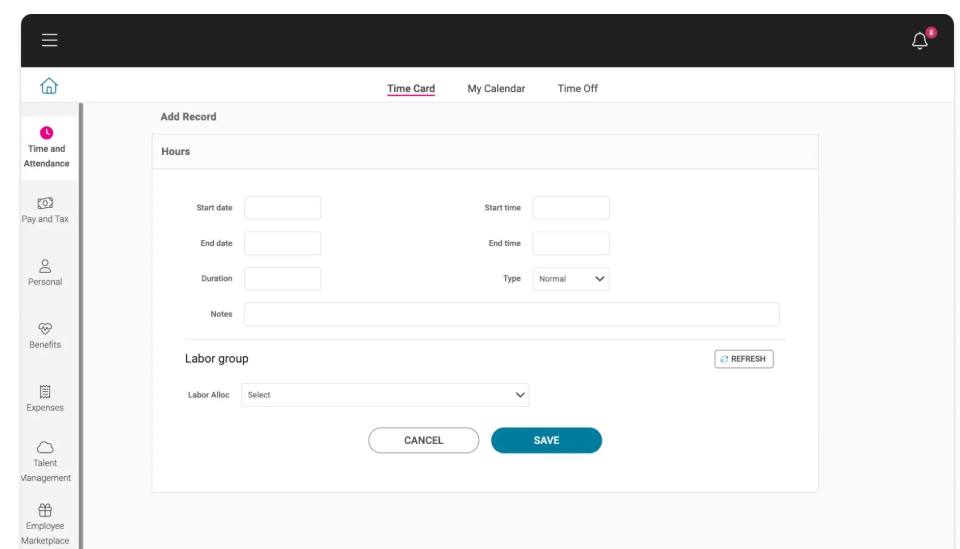Switch to the My Calendar tab

click(x=496, y=89)
